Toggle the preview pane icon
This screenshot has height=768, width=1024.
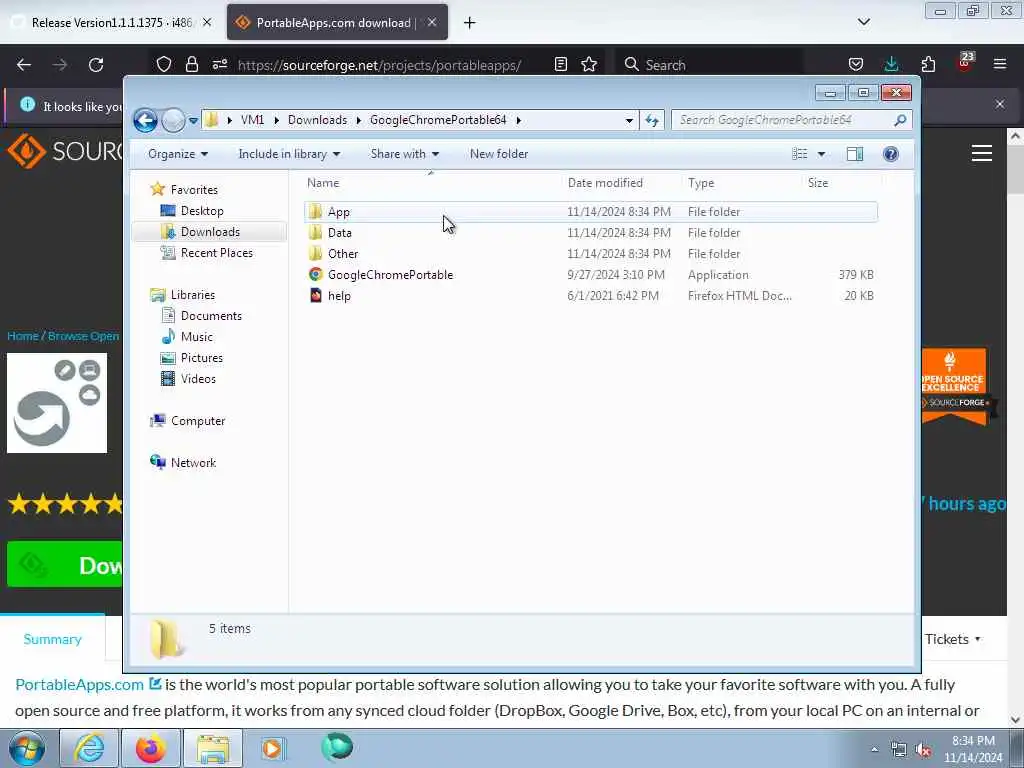[855, 154]
